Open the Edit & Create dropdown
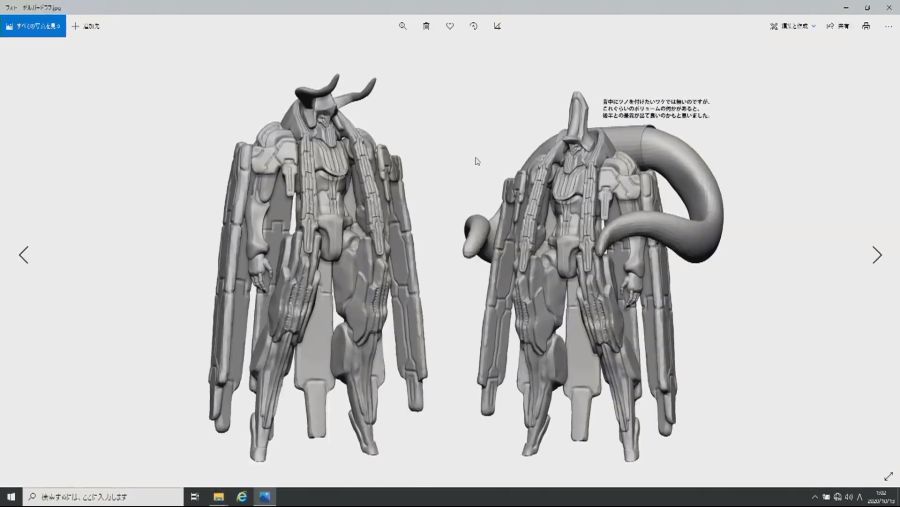The height and width of the screenshot is (507, 900). click(793, 26)
